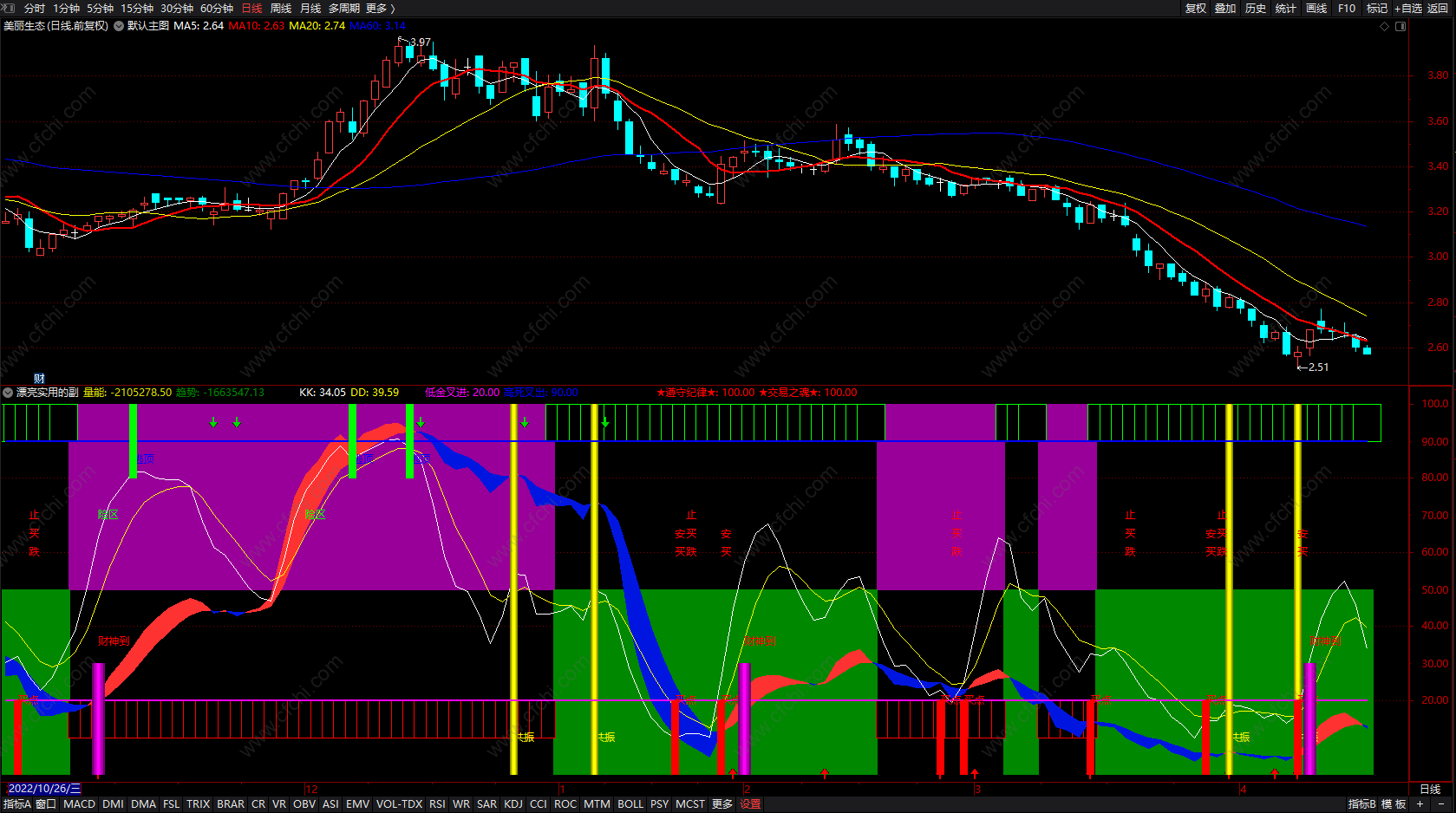Switch to 分时 intraday view
The width and height of the screenshot is (1456, 813).
35,8
